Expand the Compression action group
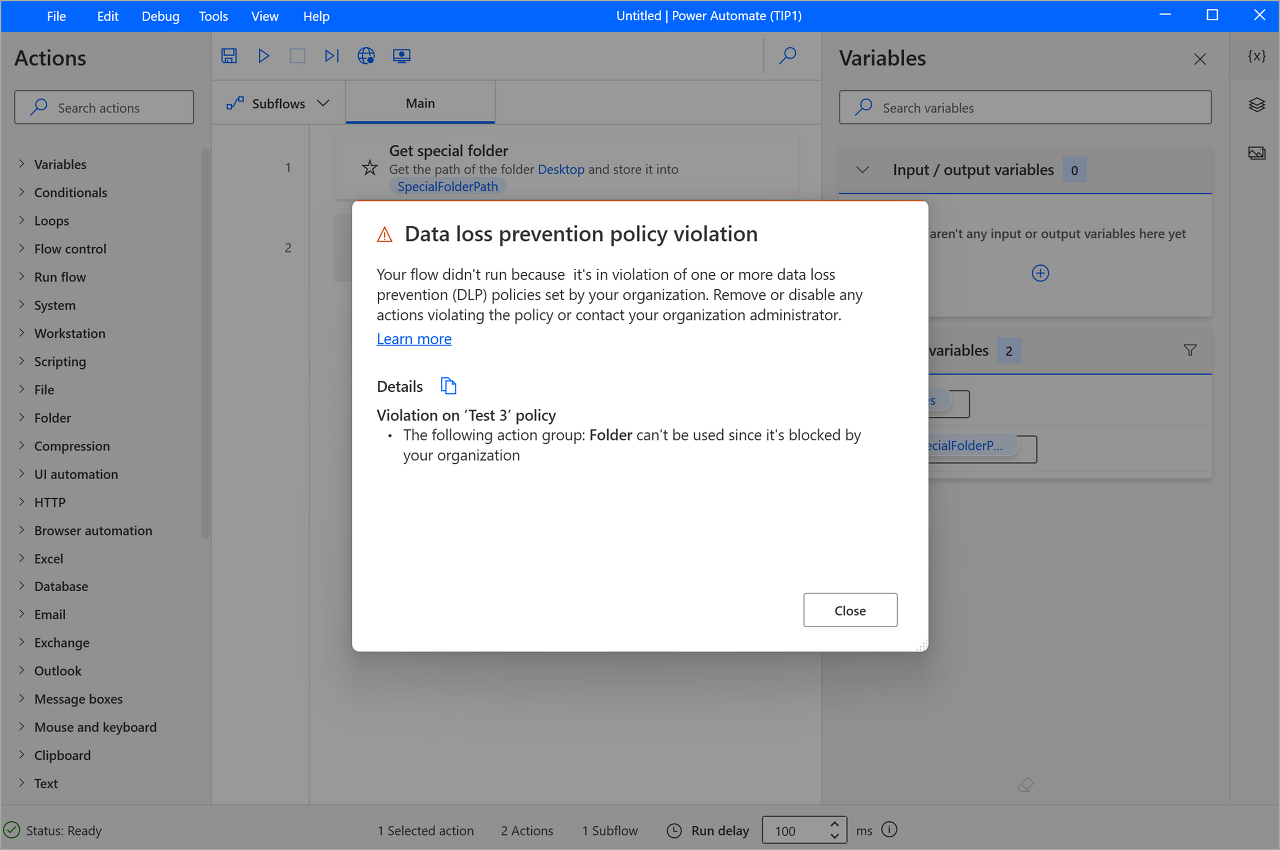 [22, 446]
